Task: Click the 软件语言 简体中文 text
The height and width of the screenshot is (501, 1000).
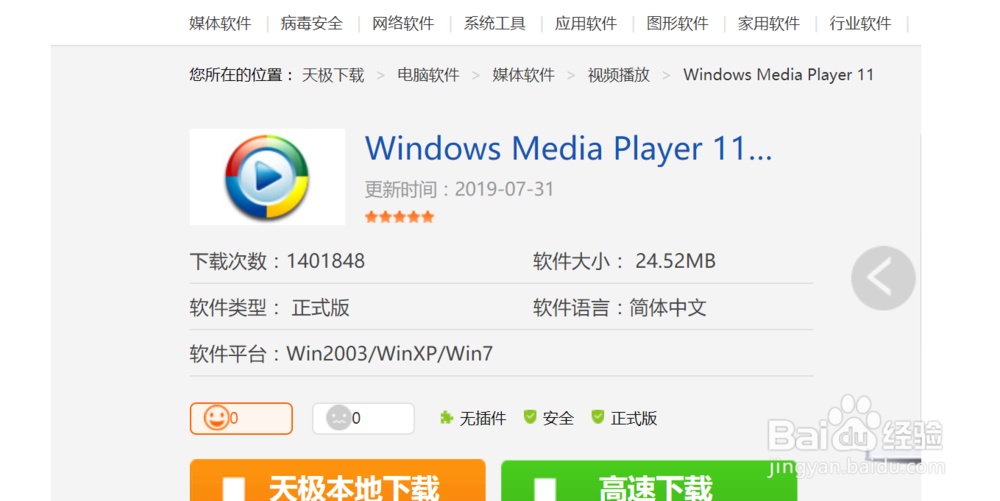Action: (620, 308)
